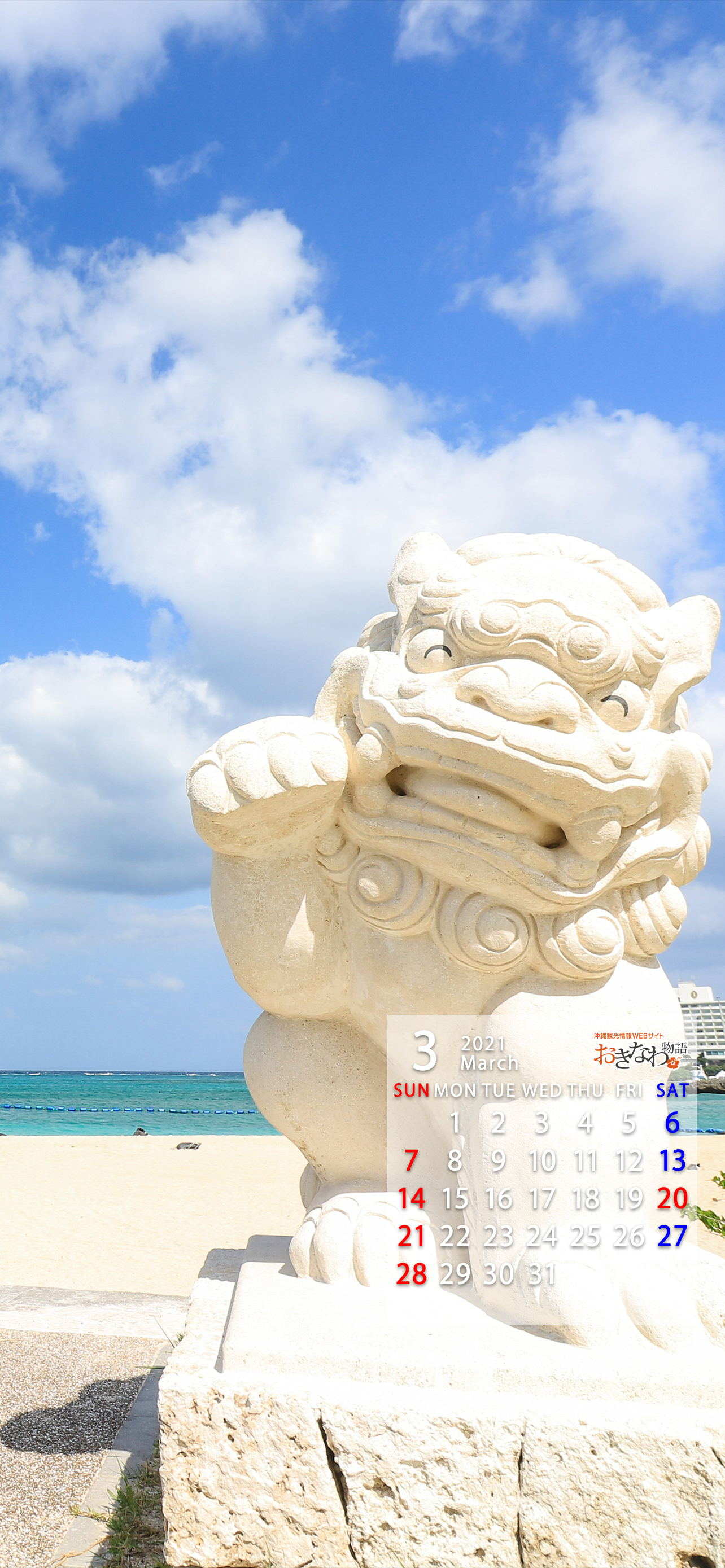Click the red date 14
This screenshot has height=1568, width=725.
tap(412, 1198)
